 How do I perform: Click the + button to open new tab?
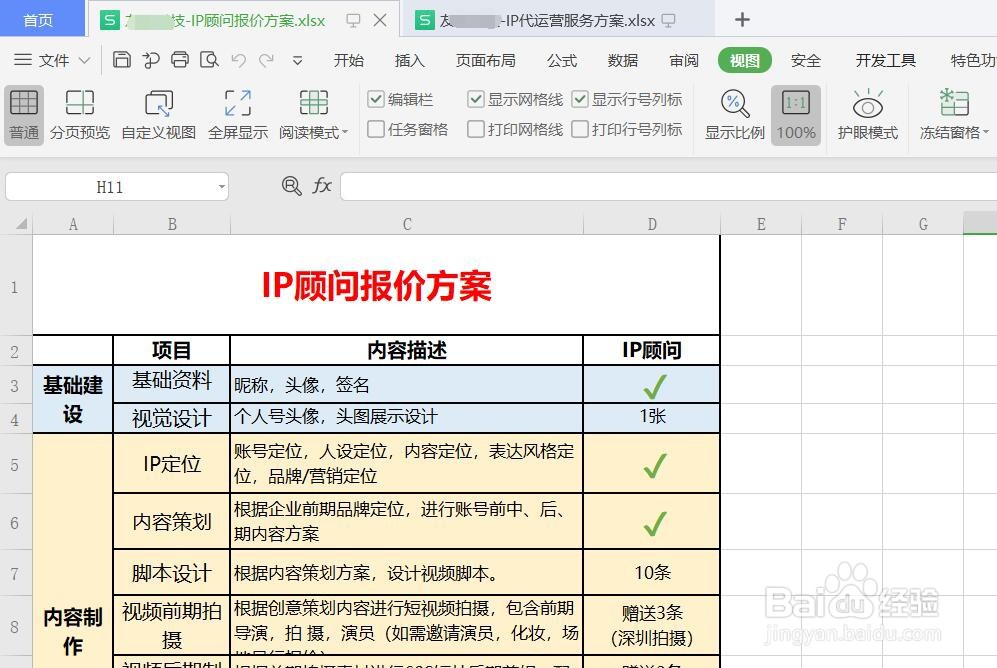click(x=741, y=19)
